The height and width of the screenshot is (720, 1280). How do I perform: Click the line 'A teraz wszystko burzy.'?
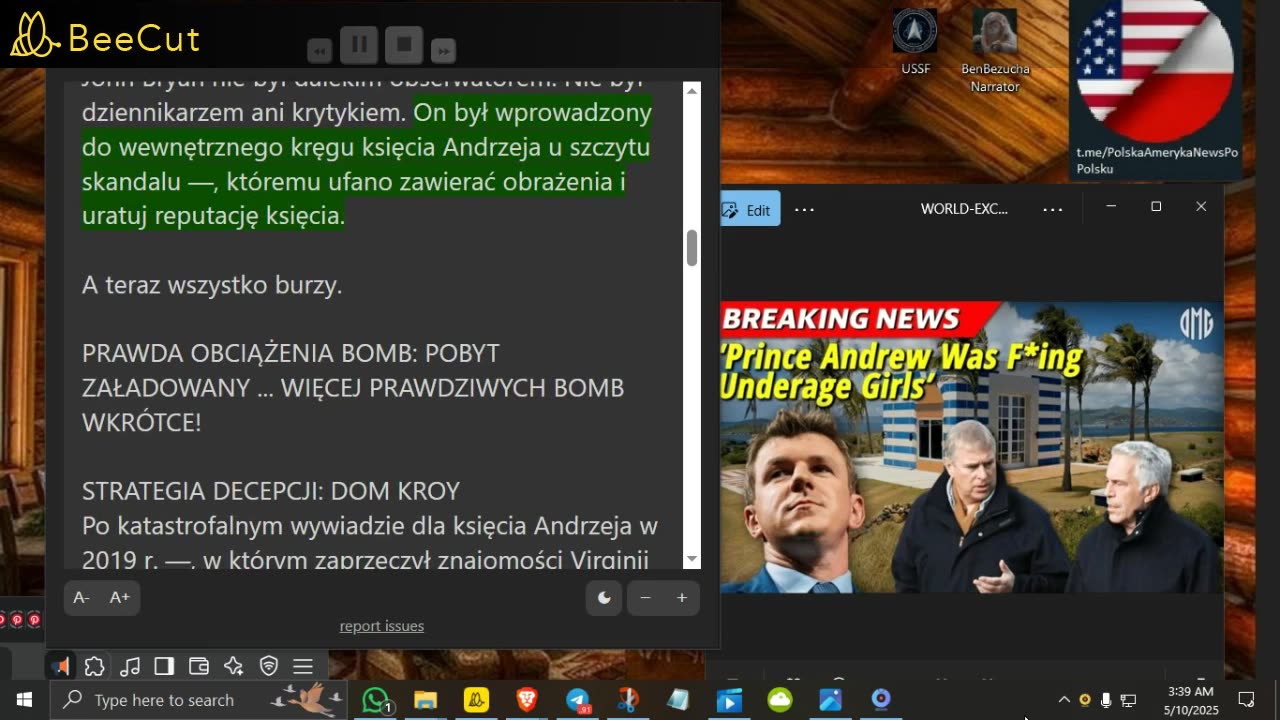tap(212, 285)
